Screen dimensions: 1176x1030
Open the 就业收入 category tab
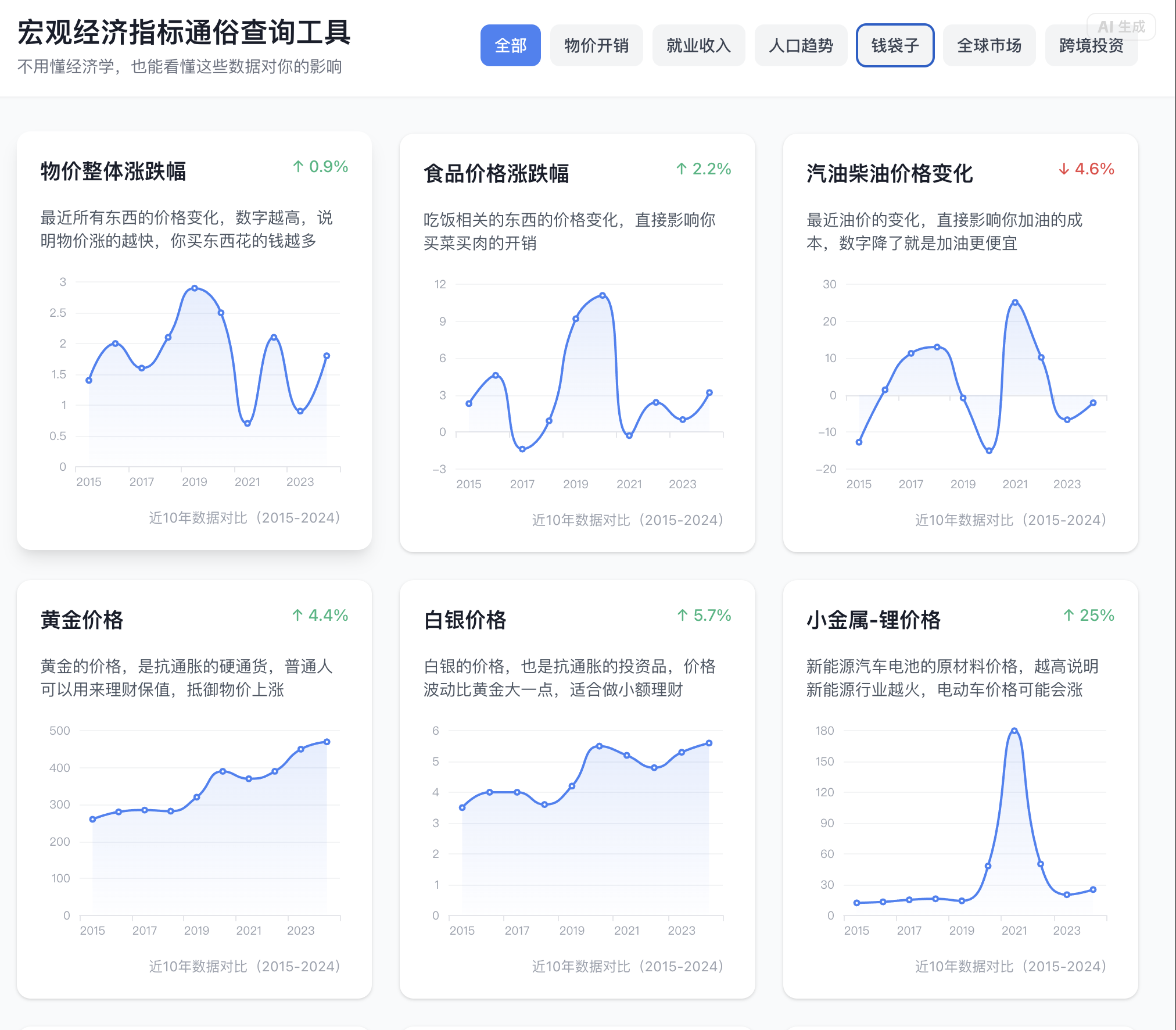point(698,45)
